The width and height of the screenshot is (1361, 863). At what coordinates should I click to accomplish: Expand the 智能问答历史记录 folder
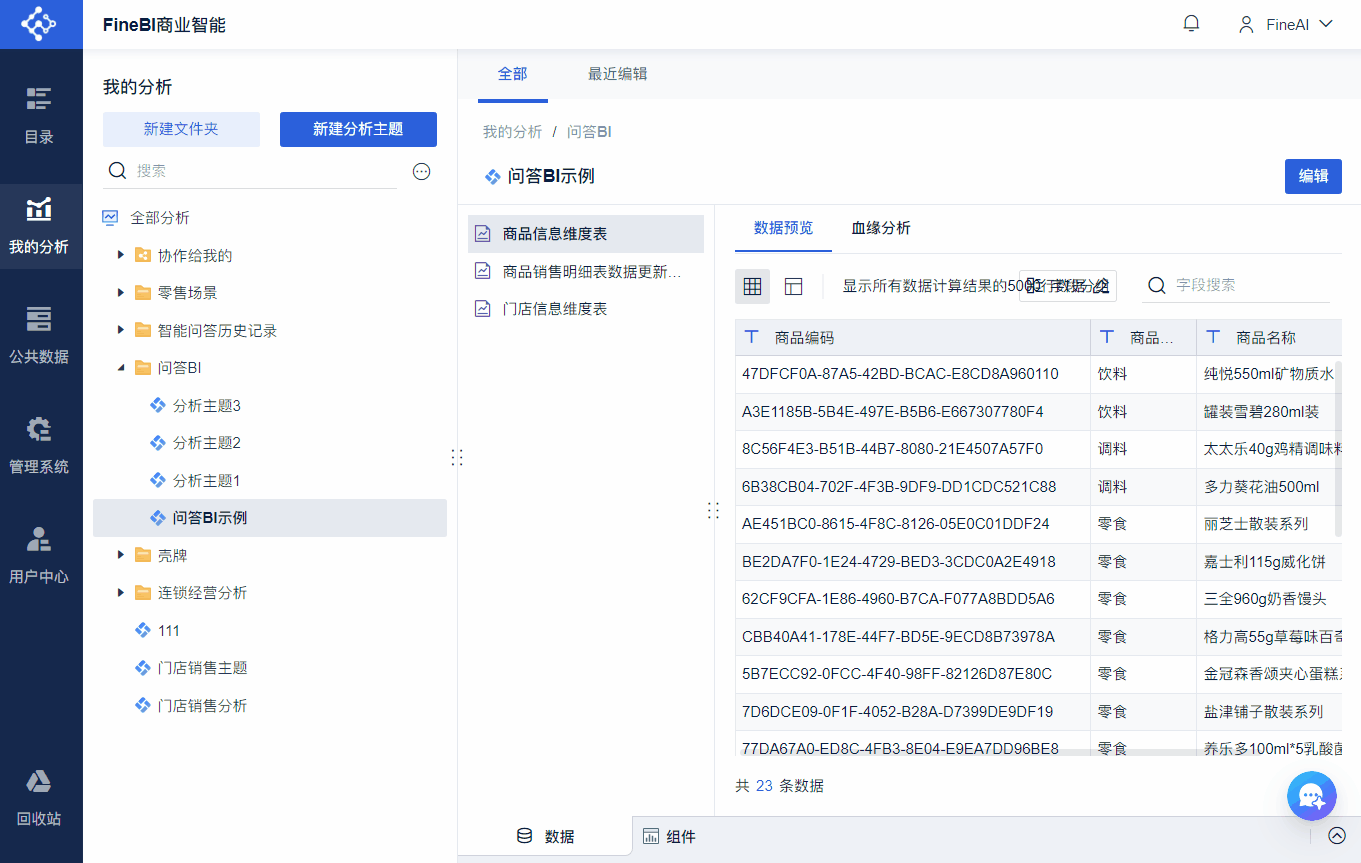(x=121, y=331)
